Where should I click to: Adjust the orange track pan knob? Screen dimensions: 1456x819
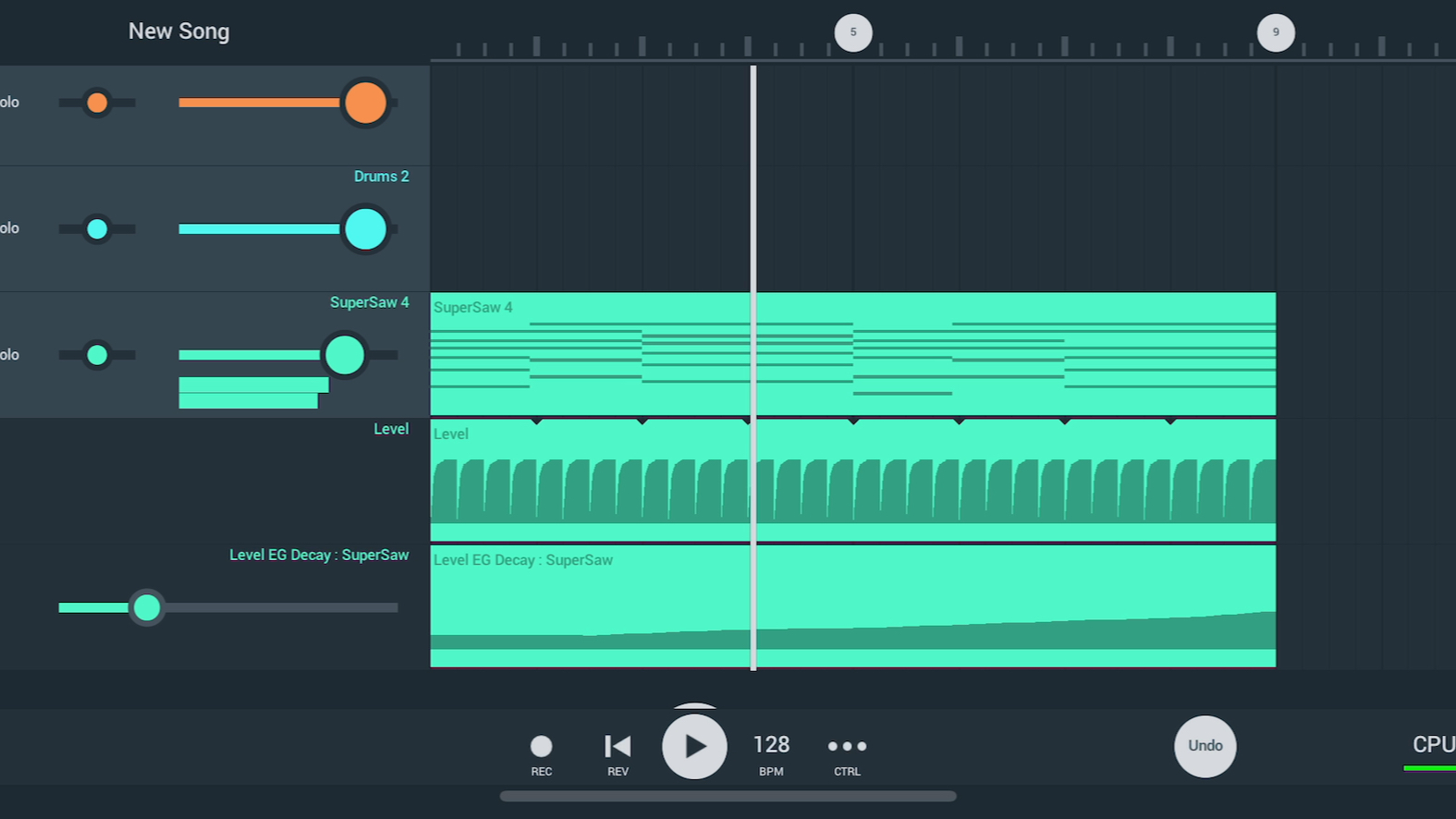(x=97, y=103)
